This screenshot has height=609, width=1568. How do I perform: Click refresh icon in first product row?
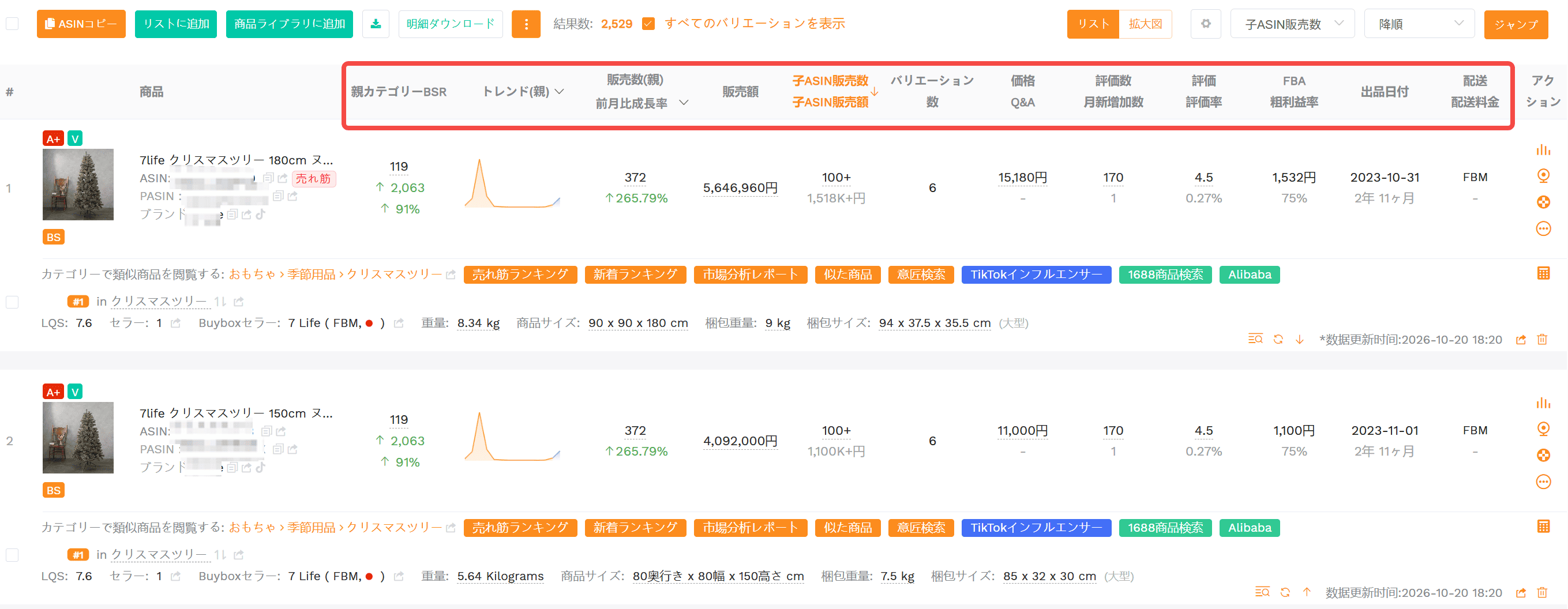pyautogui.click(x=1278, y=340)
